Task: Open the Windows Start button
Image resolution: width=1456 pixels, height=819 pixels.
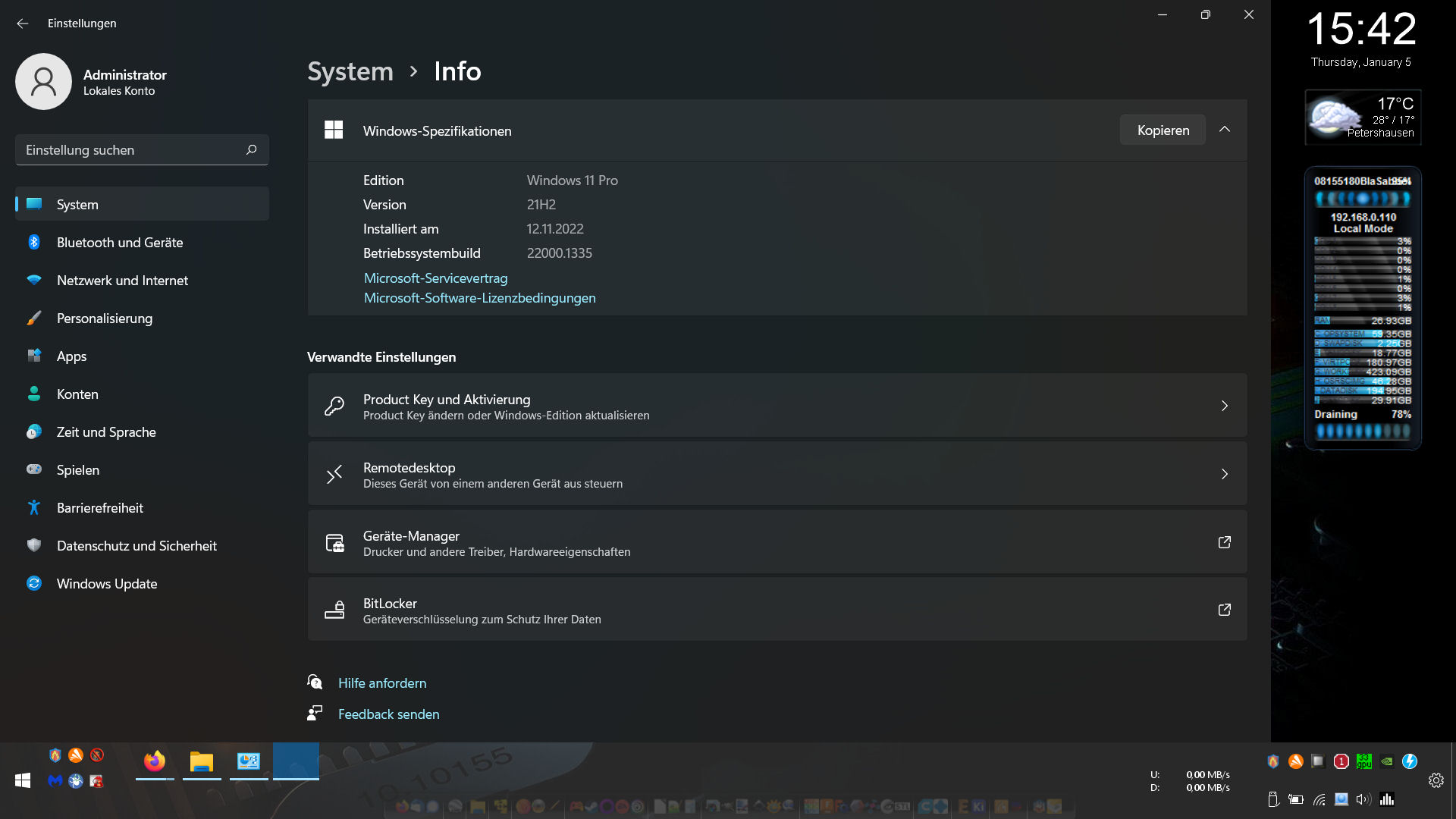Action: [22, 780]
